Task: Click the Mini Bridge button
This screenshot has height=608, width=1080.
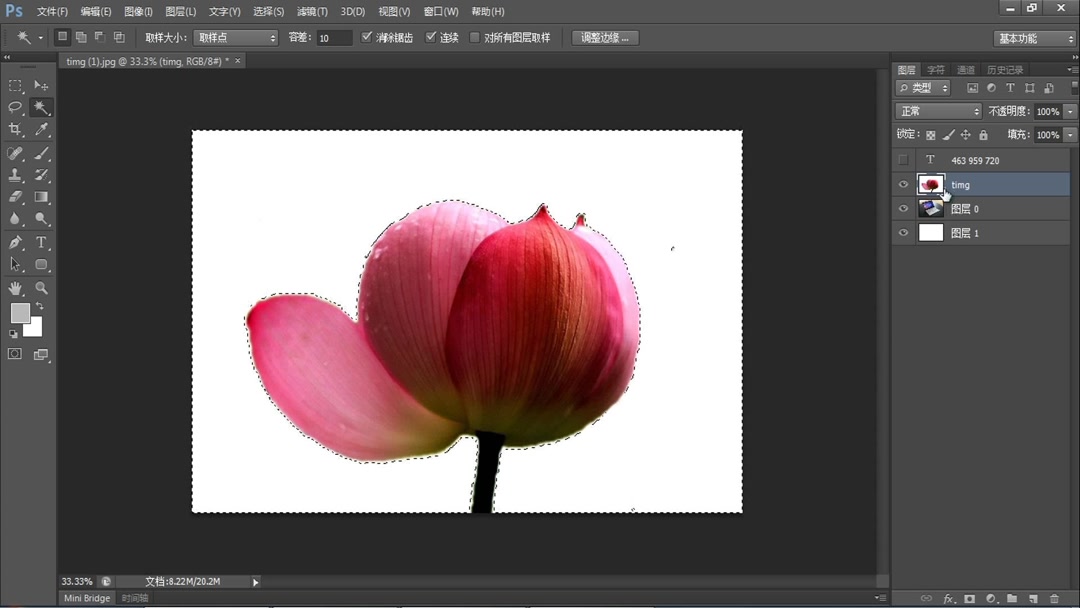Action: click(86, 597)
